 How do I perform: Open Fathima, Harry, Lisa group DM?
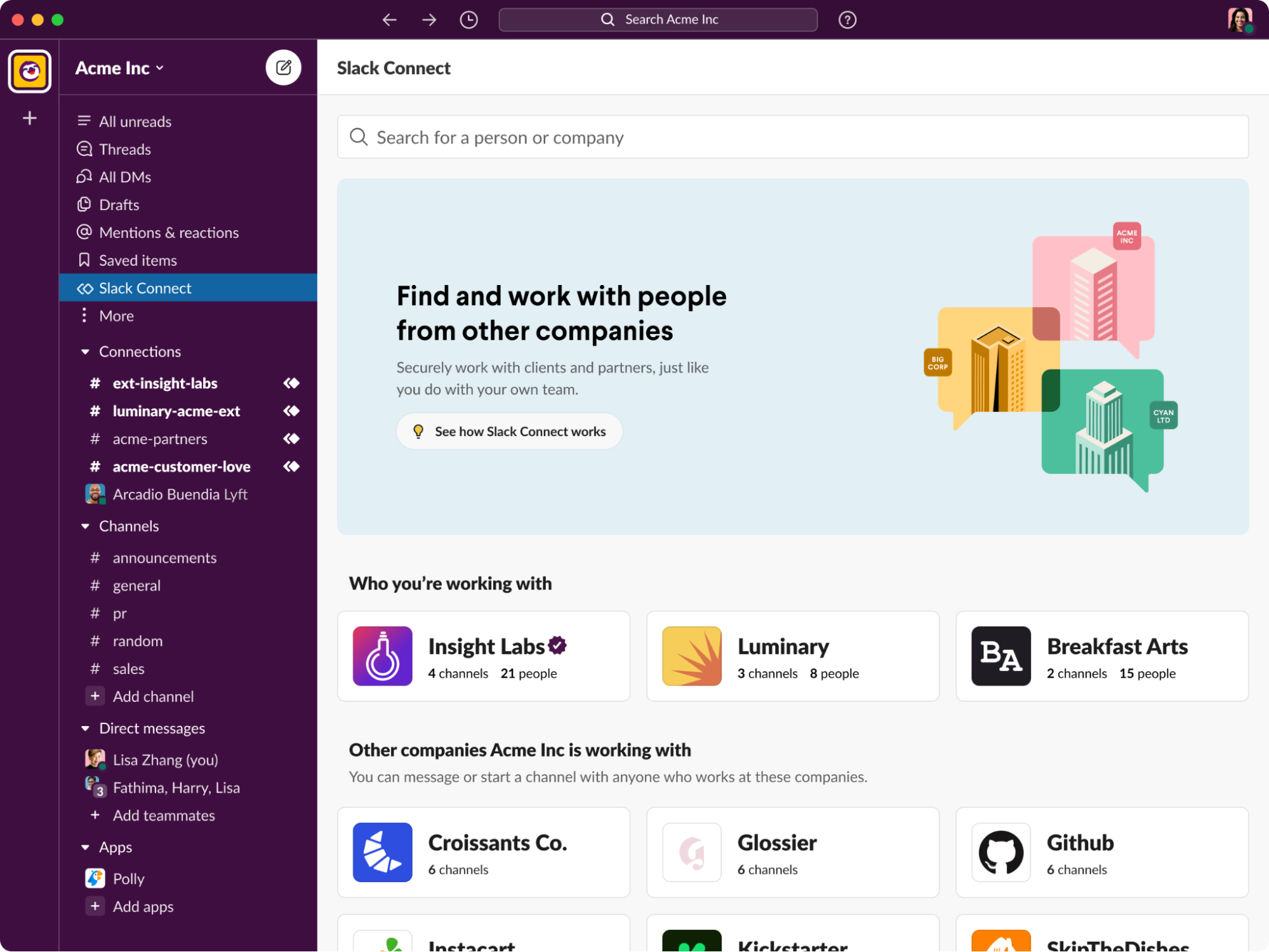pyautogui.click(x=188, y=788)
